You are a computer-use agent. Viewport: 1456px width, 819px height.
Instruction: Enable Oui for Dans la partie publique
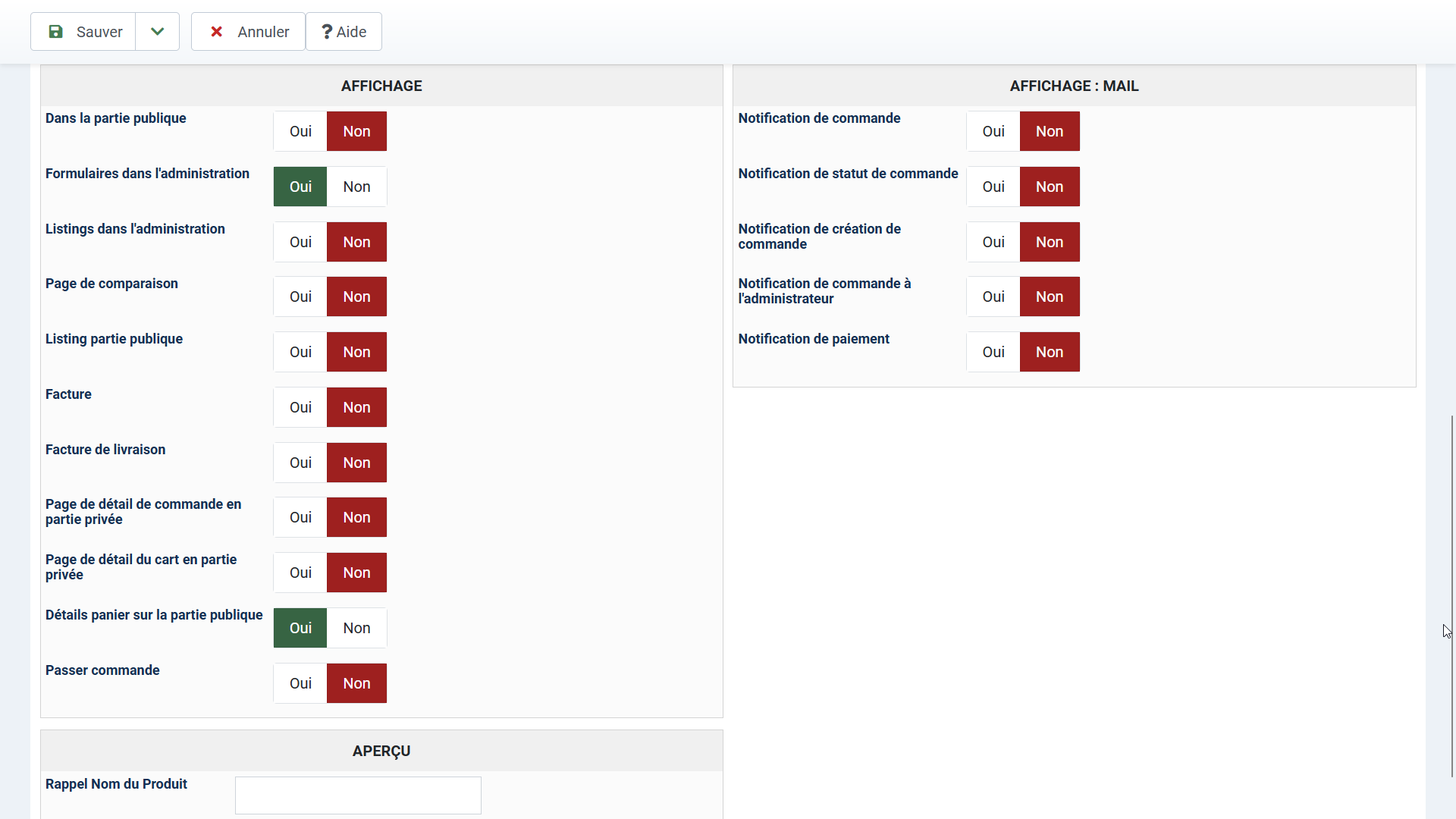pyautogui.click(x=300, y=131)
